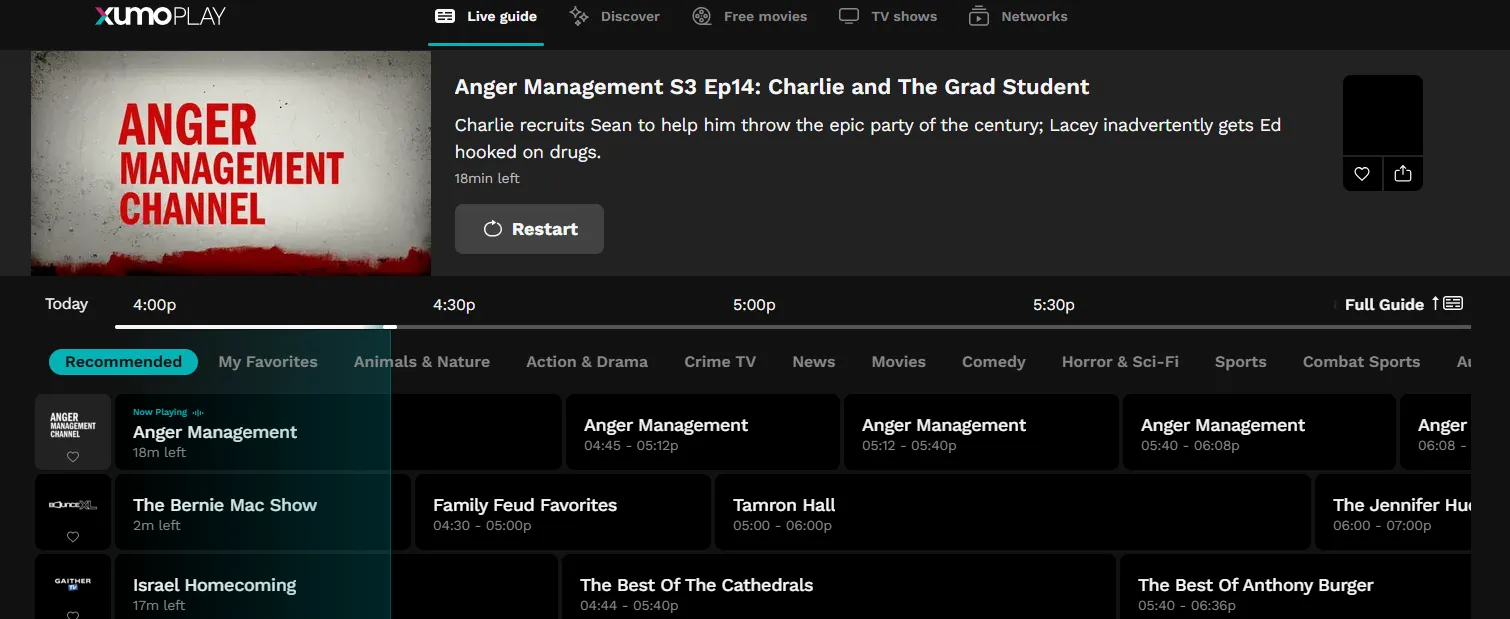
Task: Select the Recommended category filter
Action: click(x=123, y=362)
